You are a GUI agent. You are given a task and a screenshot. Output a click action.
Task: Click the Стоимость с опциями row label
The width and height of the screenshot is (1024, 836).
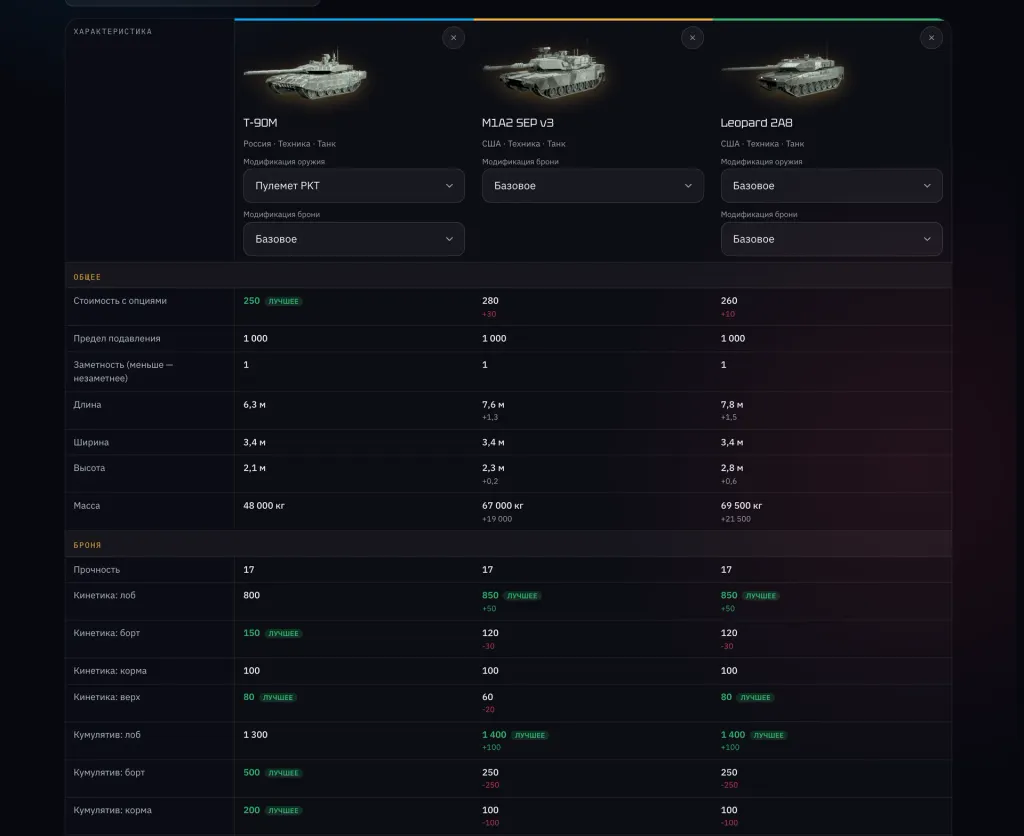120,300
